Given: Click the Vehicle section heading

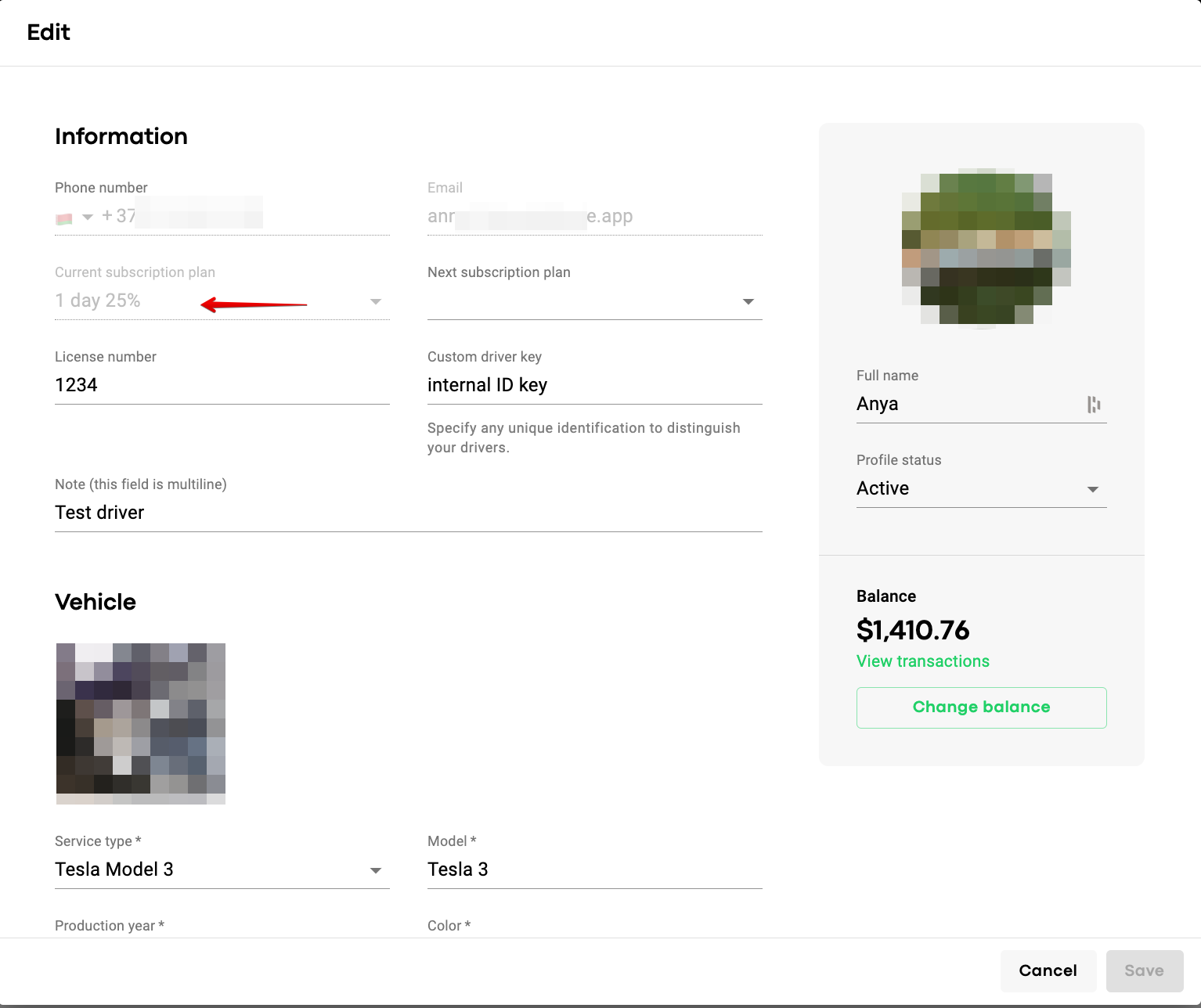Looking at the screenshot, I should 96,602.
